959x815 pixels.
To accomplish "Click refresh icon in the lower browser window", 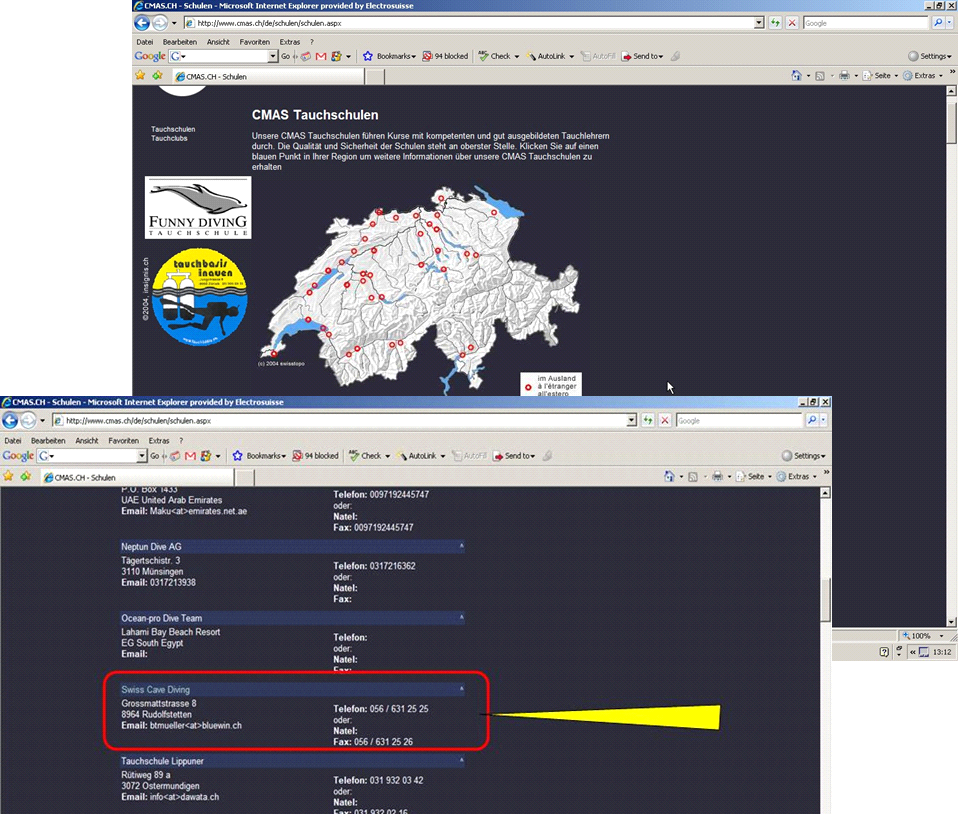I will point(648,421).
